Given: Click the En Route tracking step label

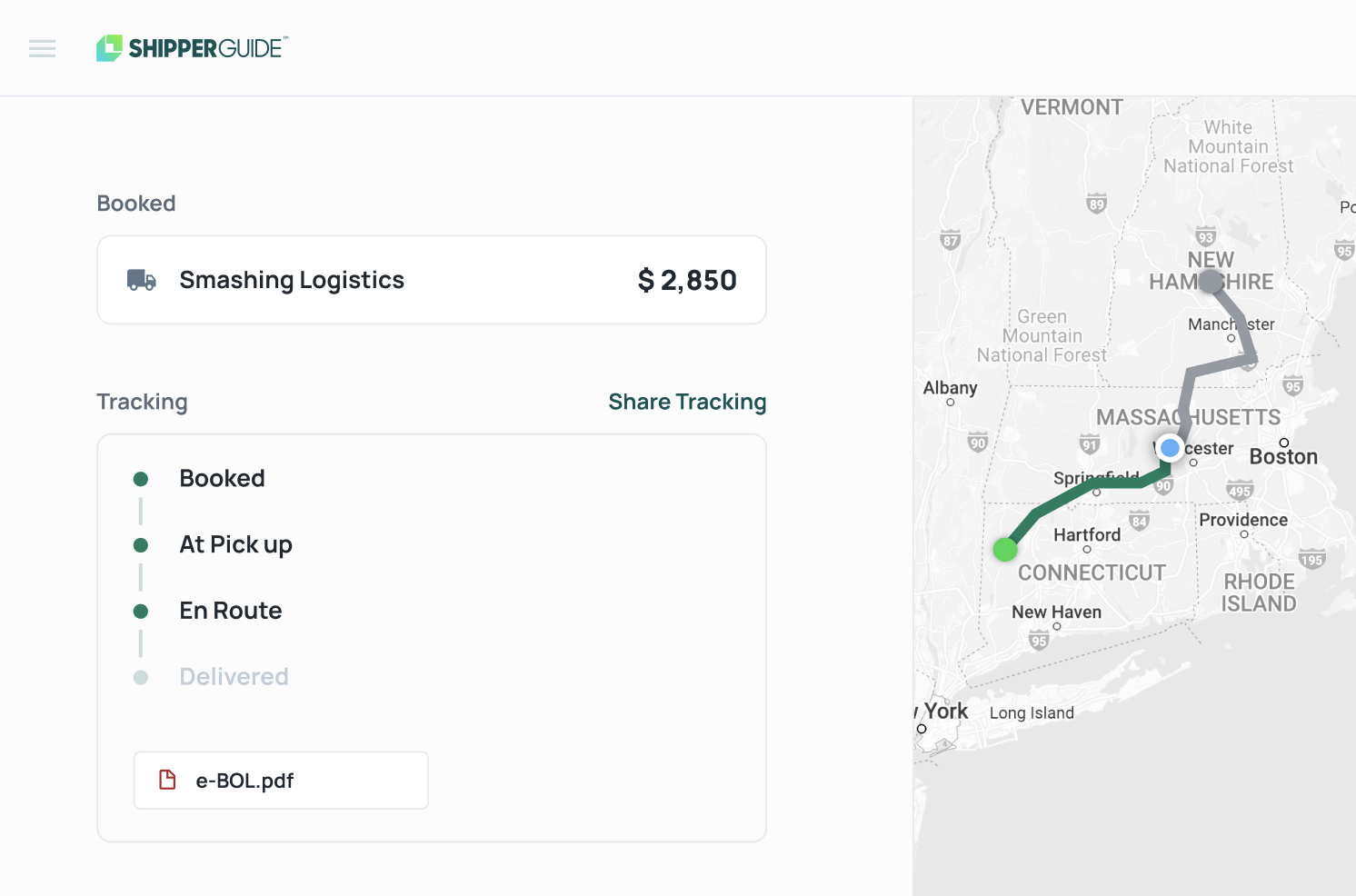Looking at the screenshot, I should [231, 611].
